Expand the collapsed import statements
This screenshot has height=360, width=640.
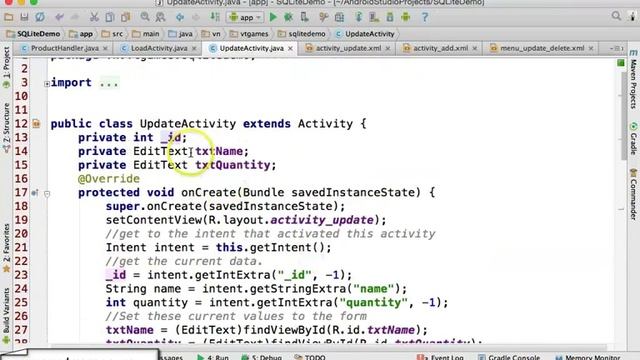(47, 84)
